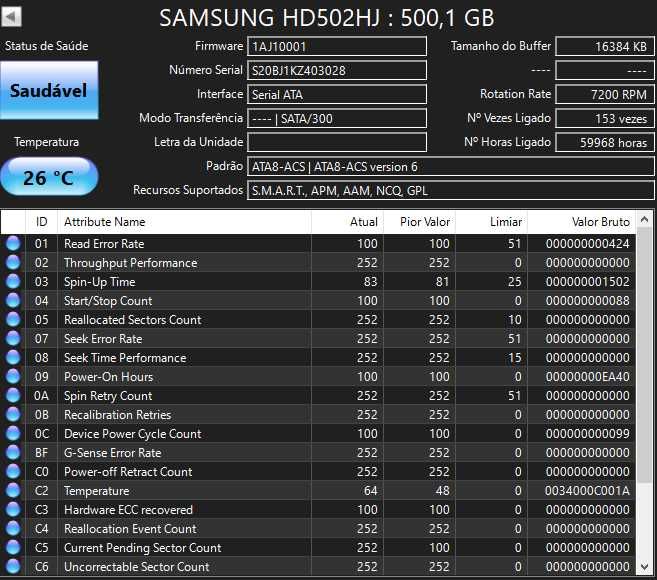Click the Número Serial field S20BJ1KZ403028

point(337,70)
